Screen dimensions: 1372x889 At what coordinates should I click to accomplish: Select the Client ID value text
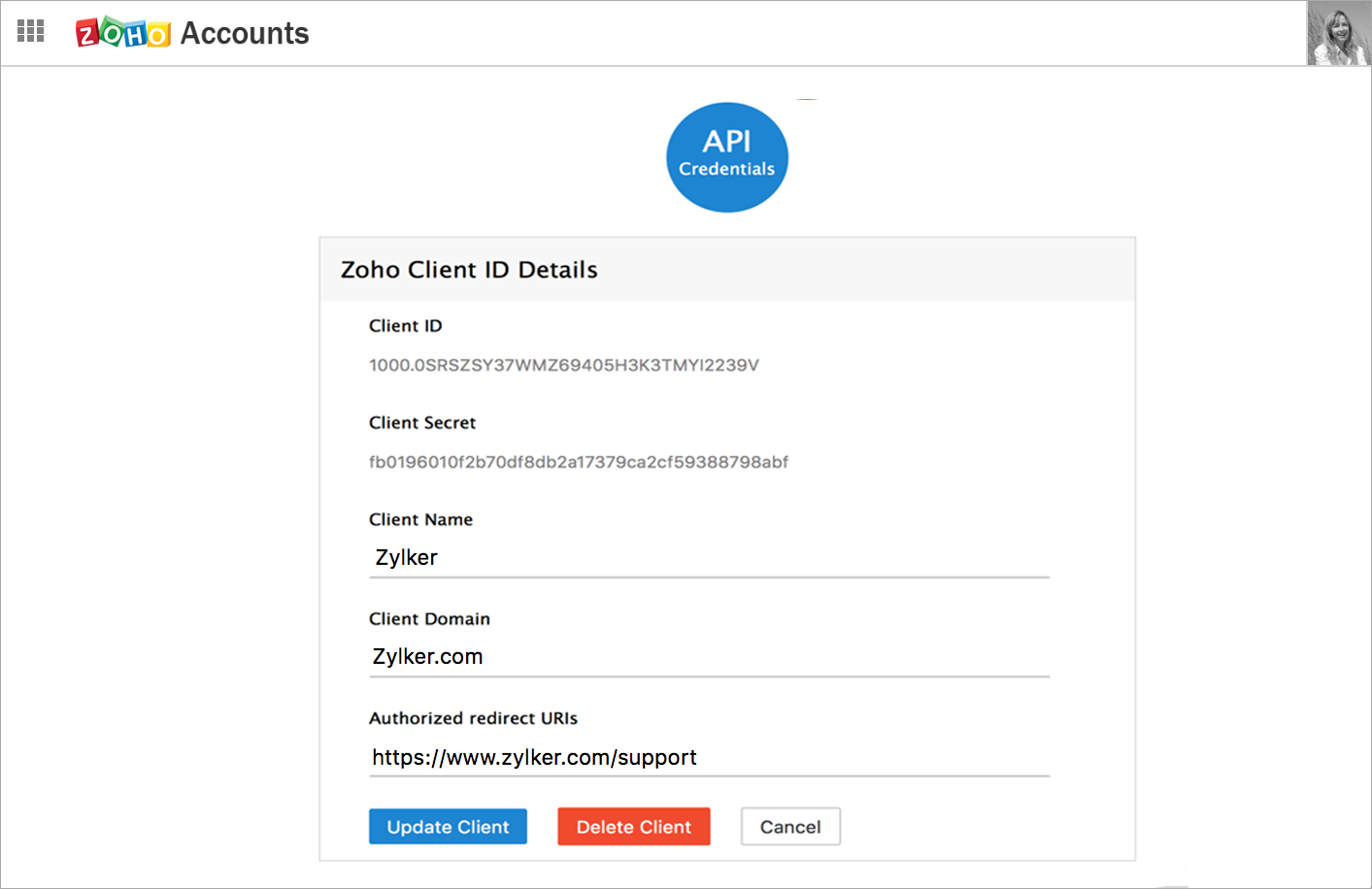click(x=563, y=364)
